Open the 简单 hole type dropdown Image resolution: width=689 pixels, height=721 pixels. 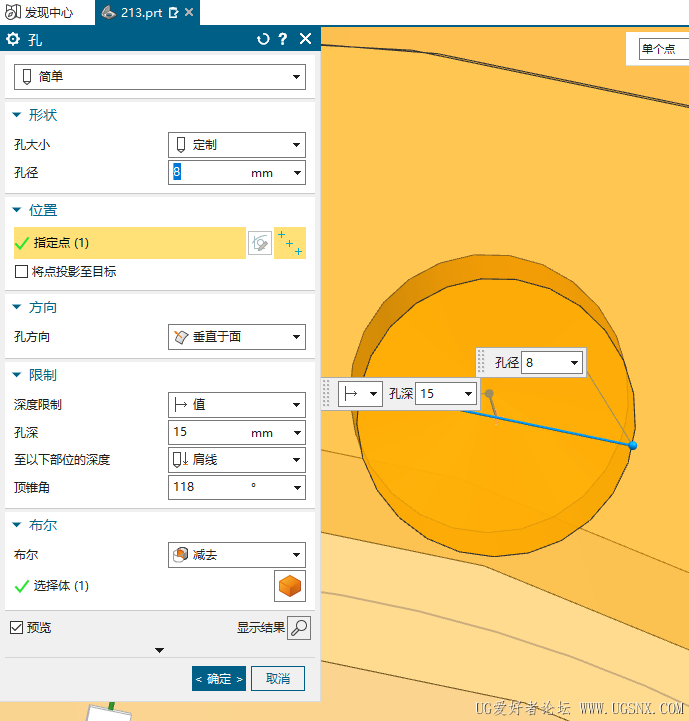(160, 77)
